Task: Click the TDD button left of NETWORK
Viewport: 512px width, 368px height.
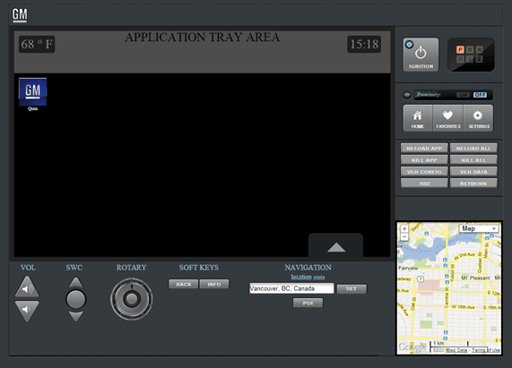Action: (424, 183)
